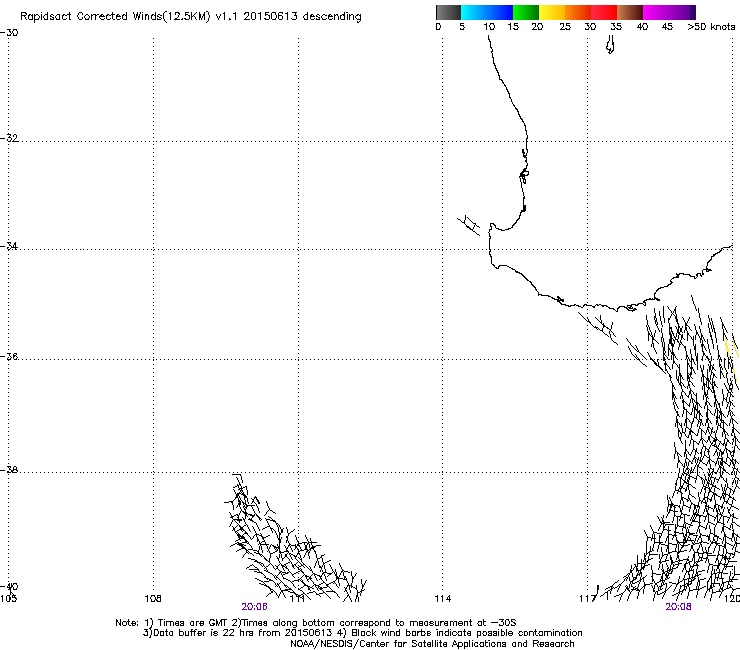Click the '114' longitude axis label

443,599
